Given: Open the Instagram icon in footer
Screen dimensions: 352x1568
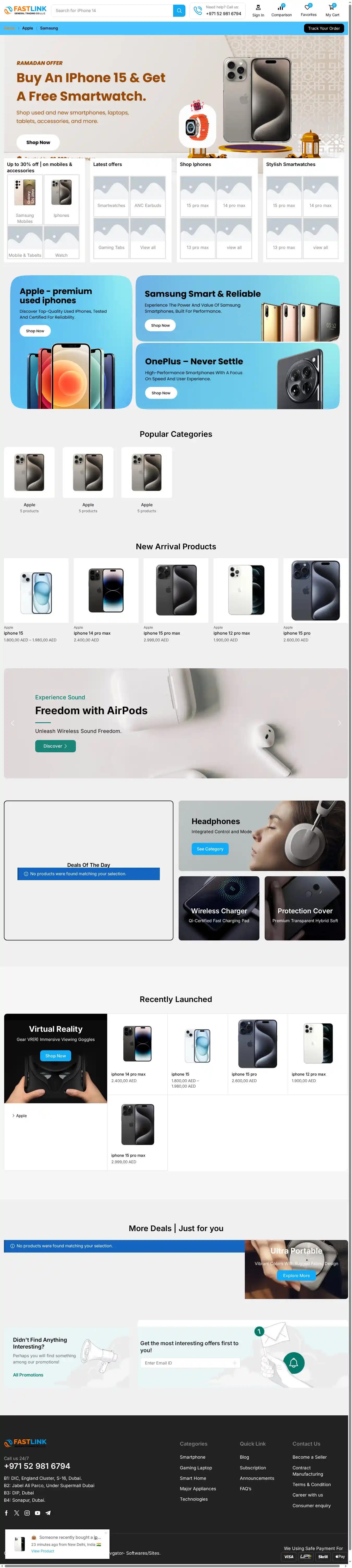Looking at the screenshot, I should coord(27,1513).
